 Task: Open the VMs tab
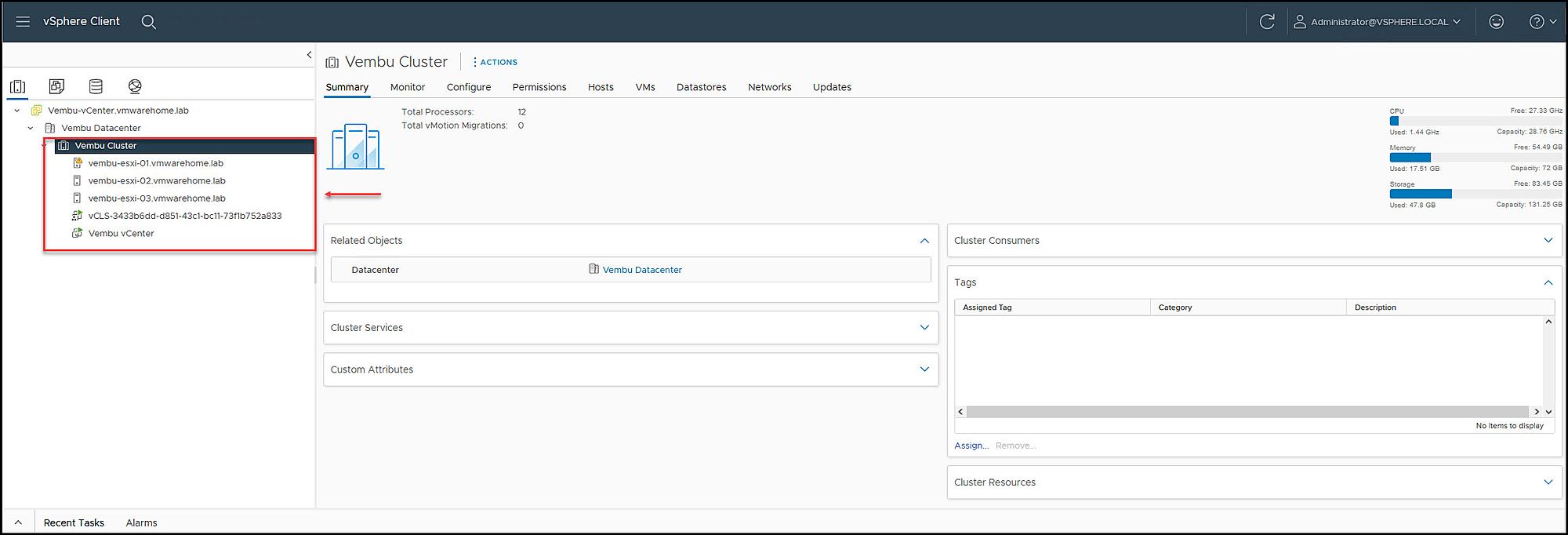[645, 87]
